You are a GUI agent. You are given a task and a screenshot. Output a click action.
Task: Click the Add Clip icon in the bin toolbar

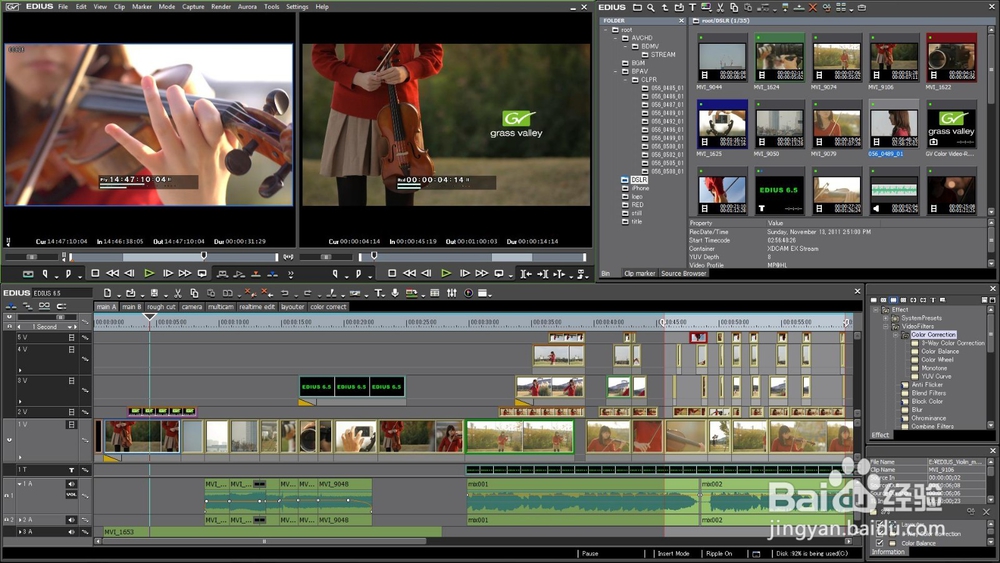pos(679,8)
